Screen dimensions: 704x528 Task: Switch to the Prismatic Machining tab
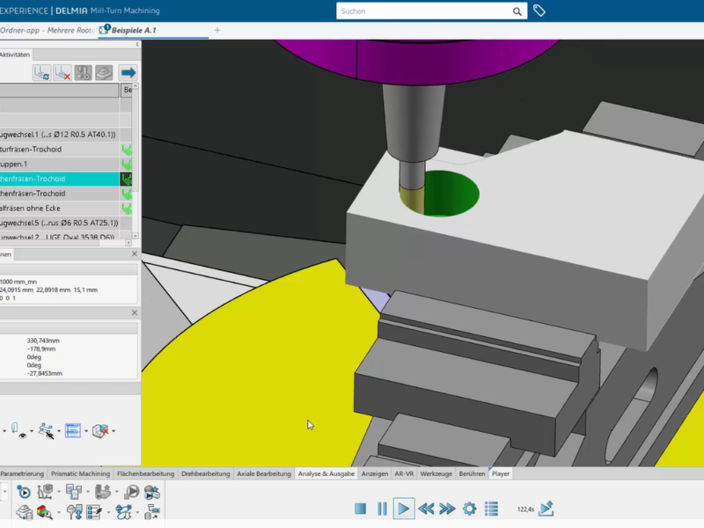pos(80,474)
